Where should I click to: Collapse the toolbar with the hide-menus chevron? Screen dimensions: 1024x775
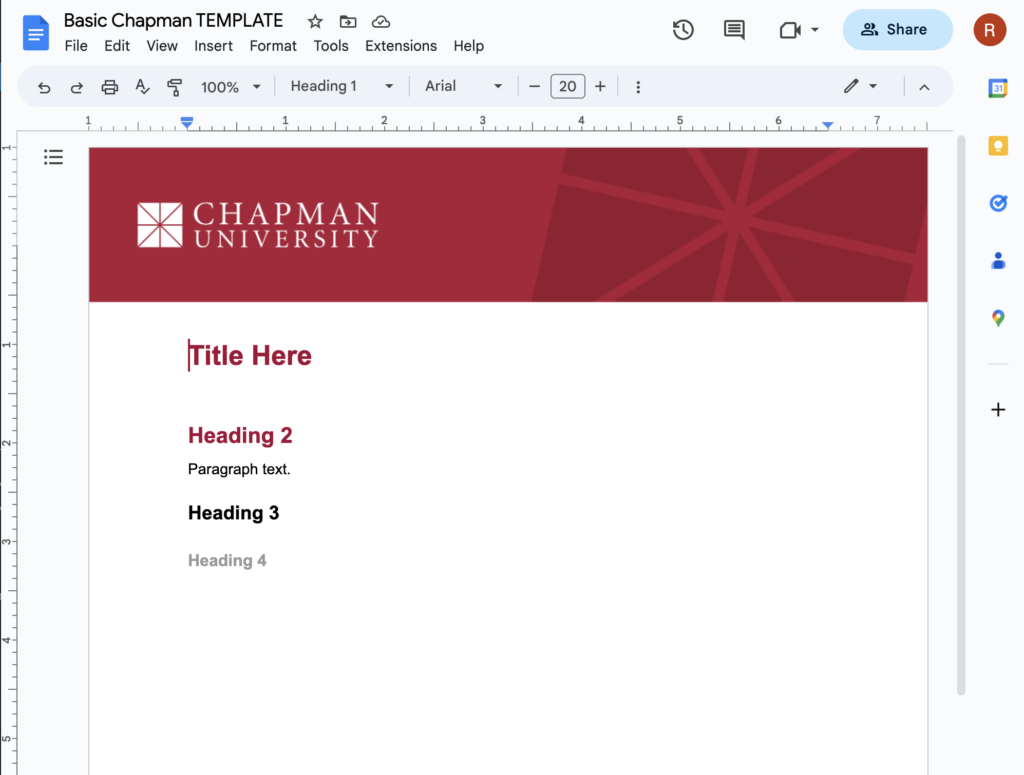[924, 86]
